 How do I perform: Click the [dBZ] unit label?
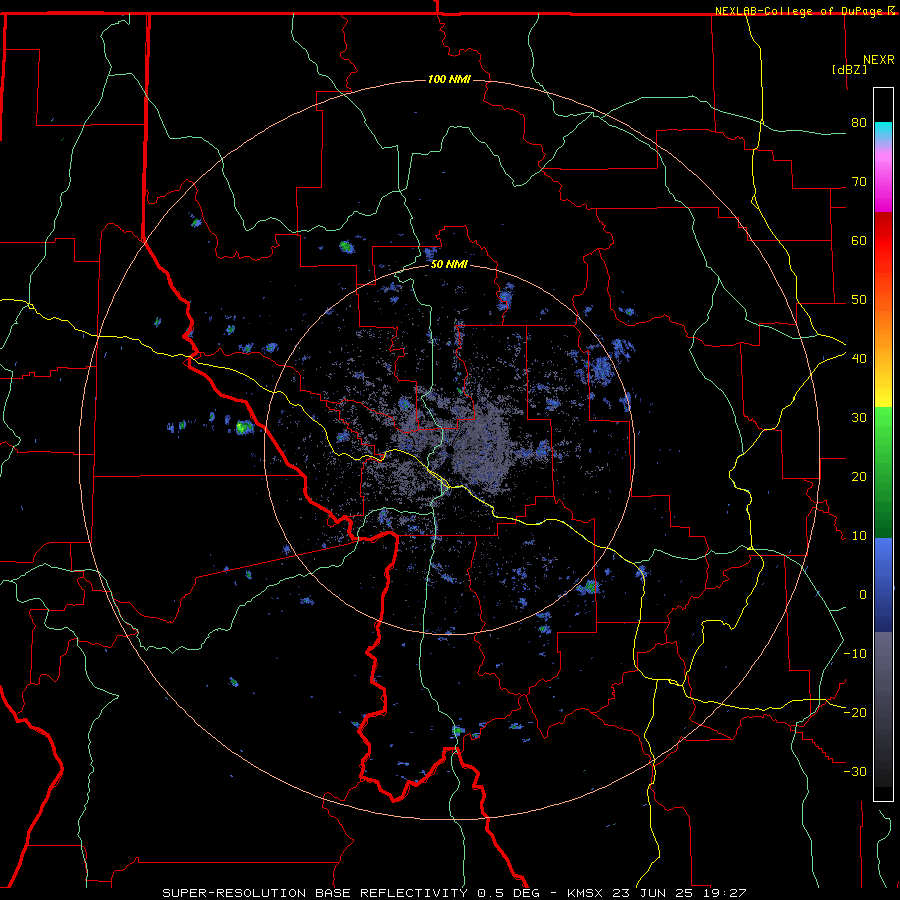849,69
